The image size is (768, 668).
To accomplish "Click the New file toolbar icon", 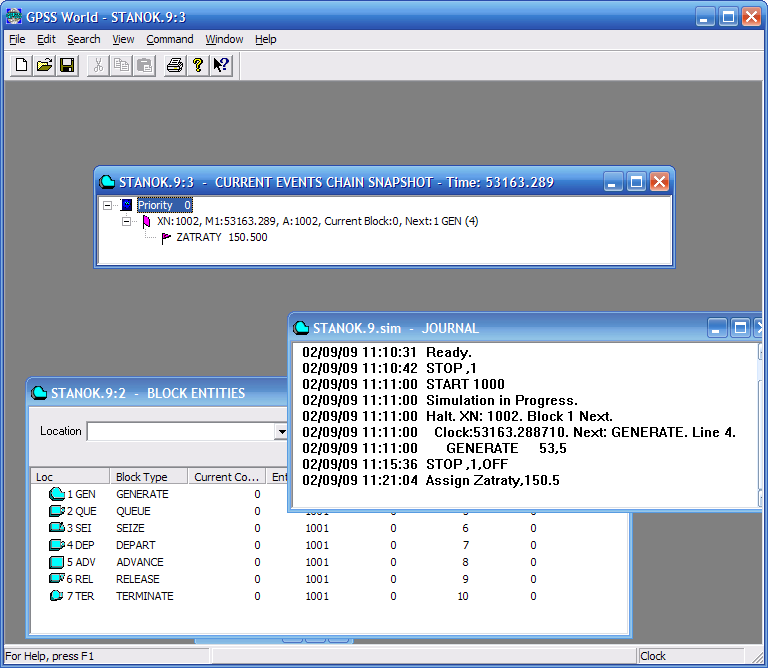I will (22, 65).
